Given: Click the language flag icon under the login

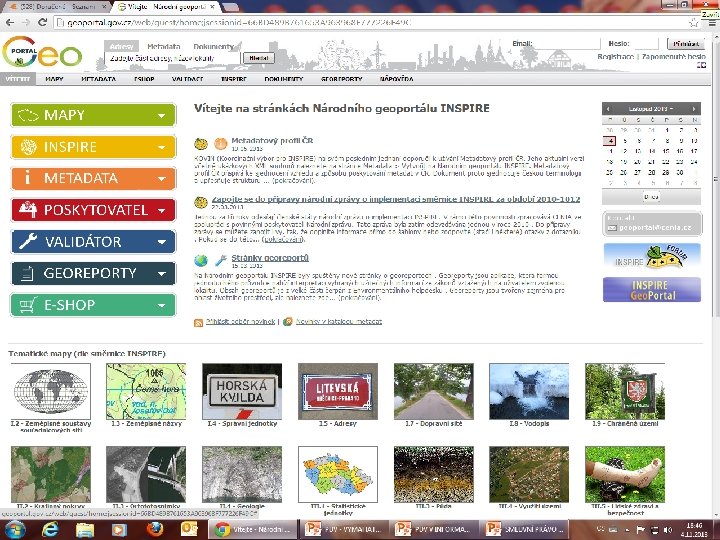Looking at the screenshot, I should coord(701,65).
